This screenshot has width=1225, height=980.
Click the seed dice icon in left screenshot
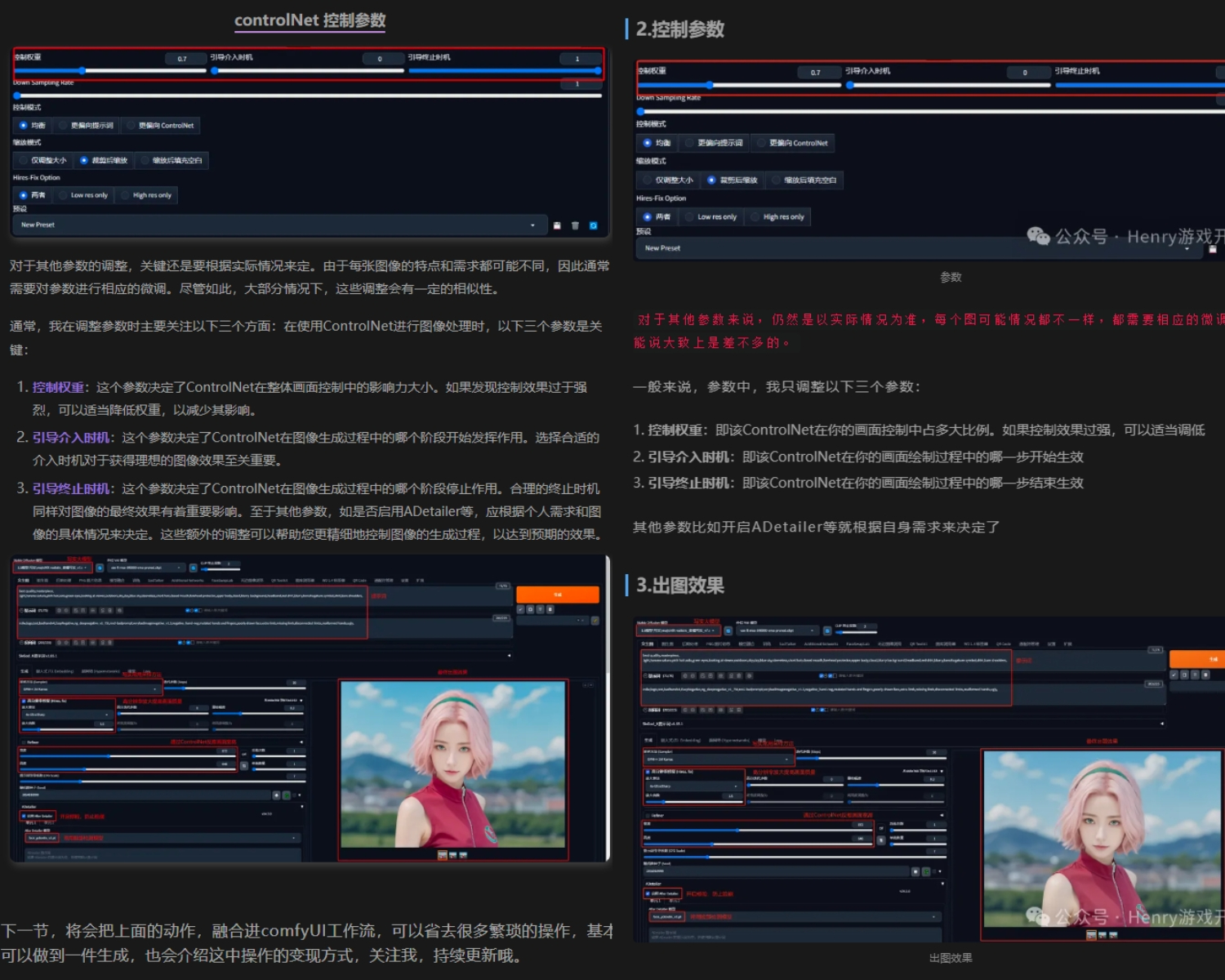point(276,795)
